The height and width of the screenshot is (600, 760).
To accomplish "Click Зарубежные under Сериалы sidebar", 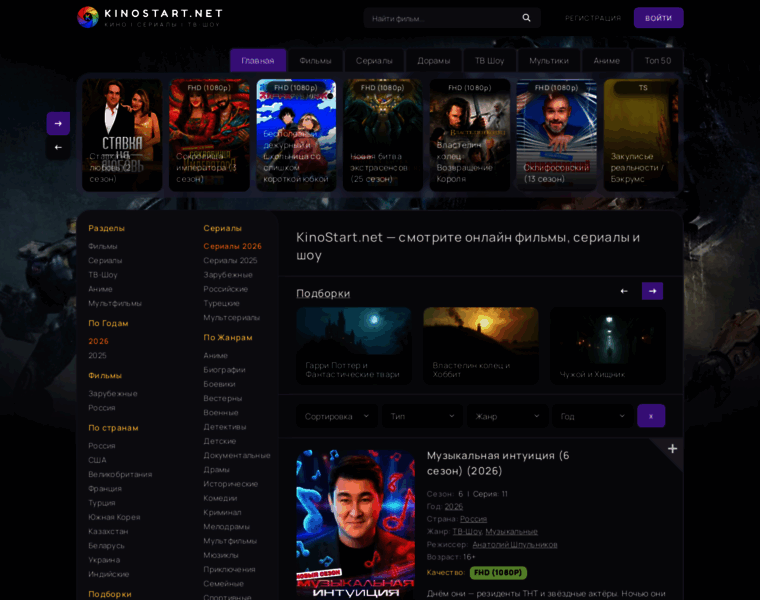I will [x=228, y=275].
